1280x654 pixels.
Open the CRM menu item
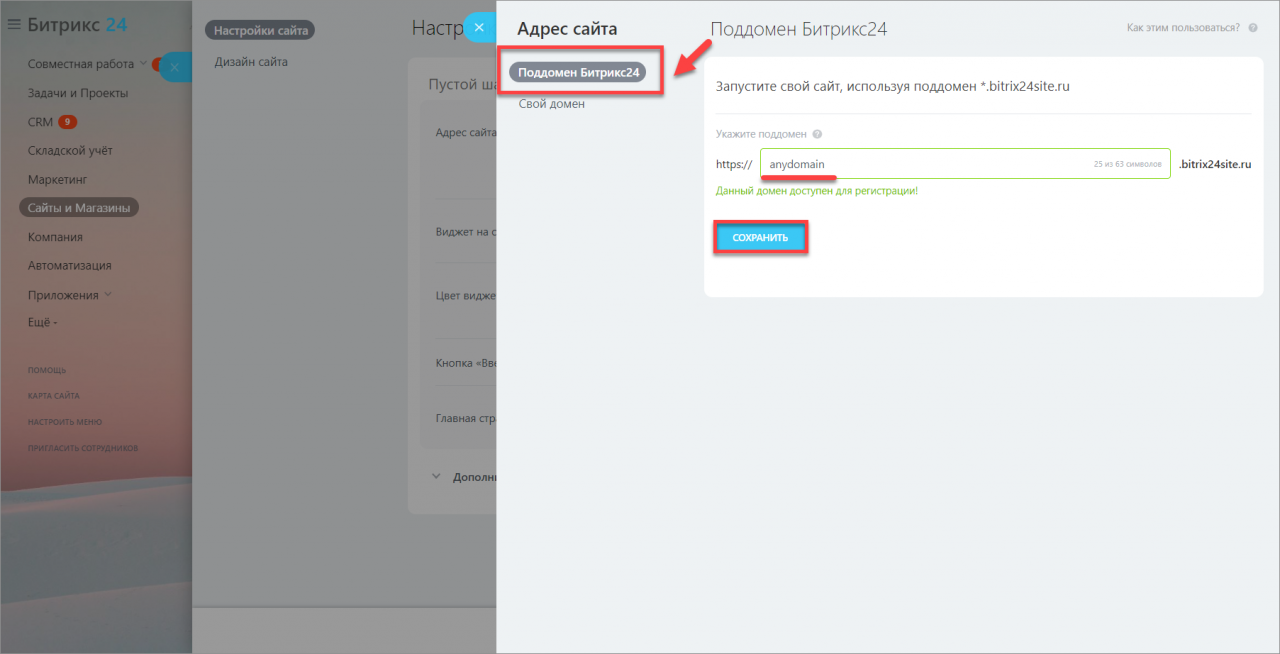[x=40, y=122]
